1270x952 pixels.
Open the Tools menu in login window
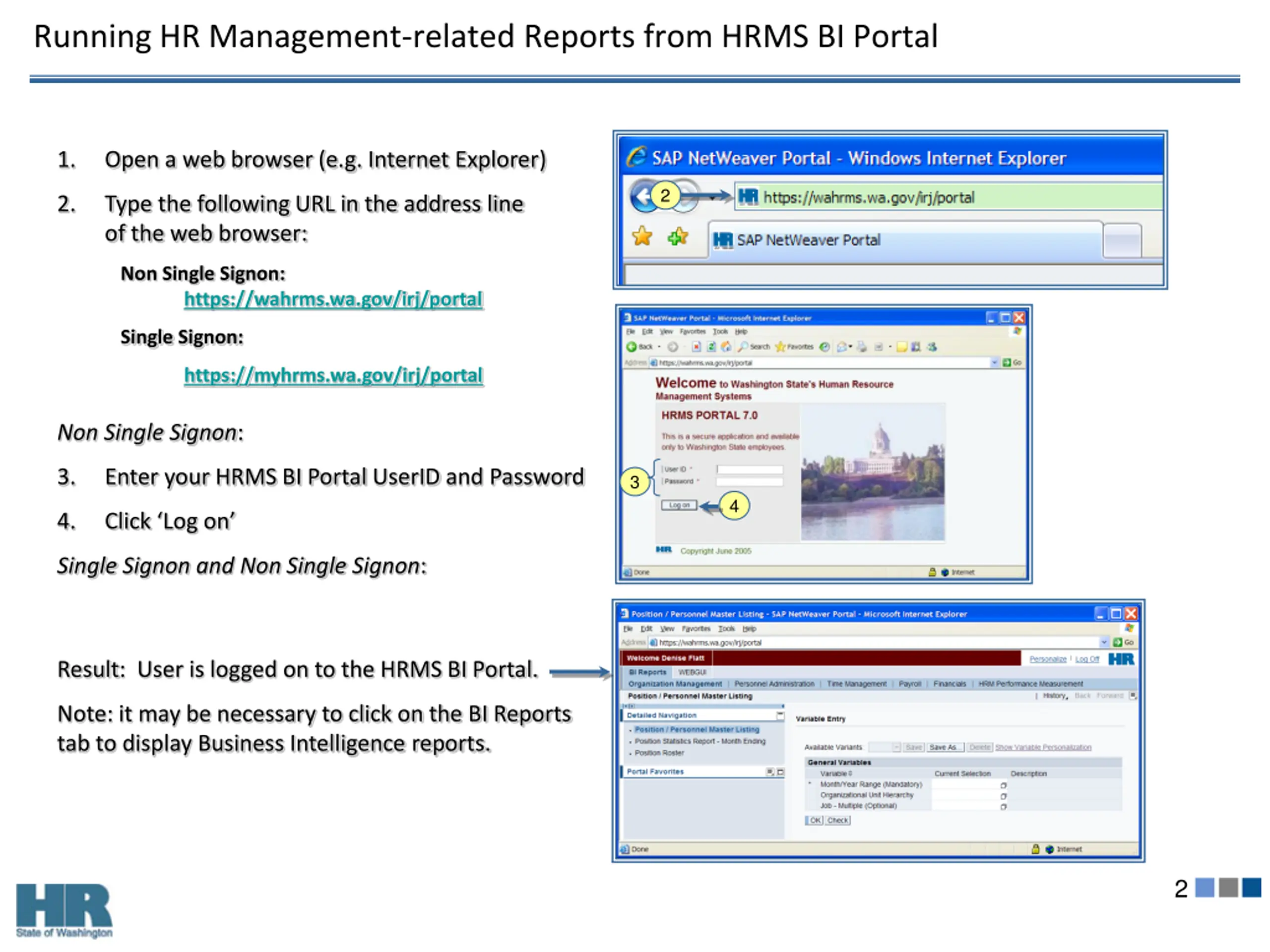tap(721, 332)
